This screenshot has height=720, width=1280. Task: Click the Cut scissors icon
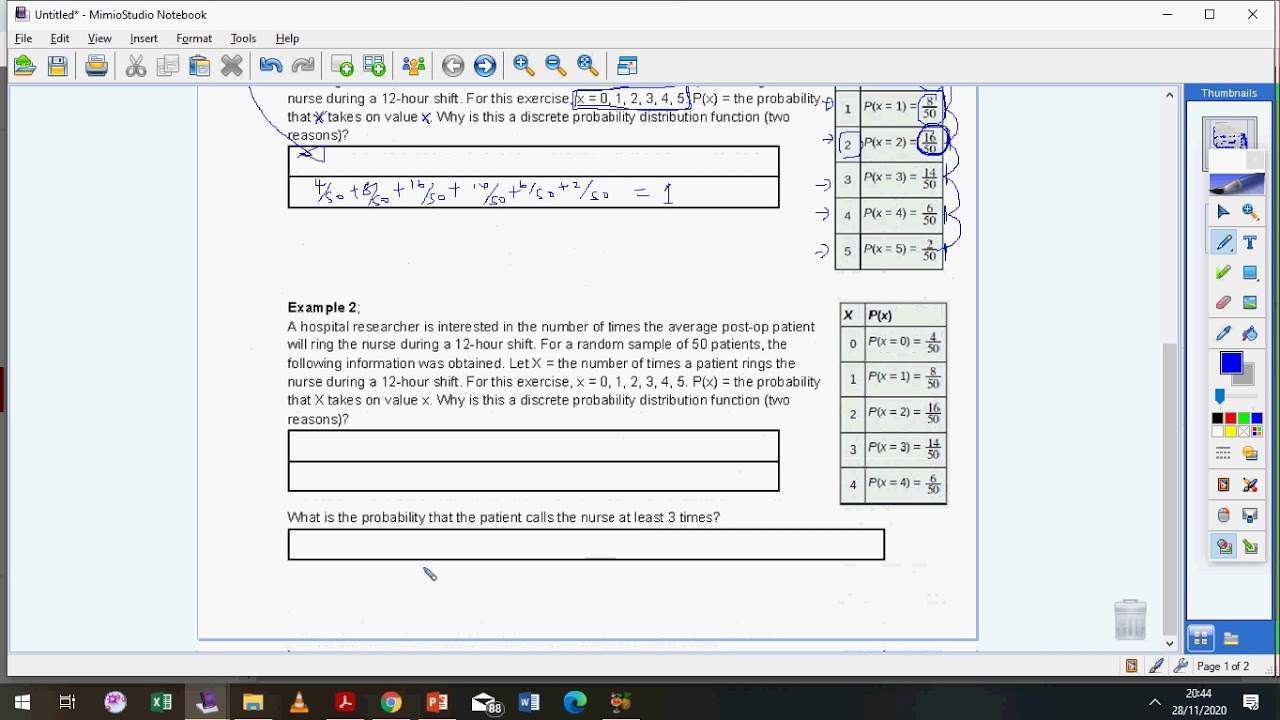pos(136,66)
